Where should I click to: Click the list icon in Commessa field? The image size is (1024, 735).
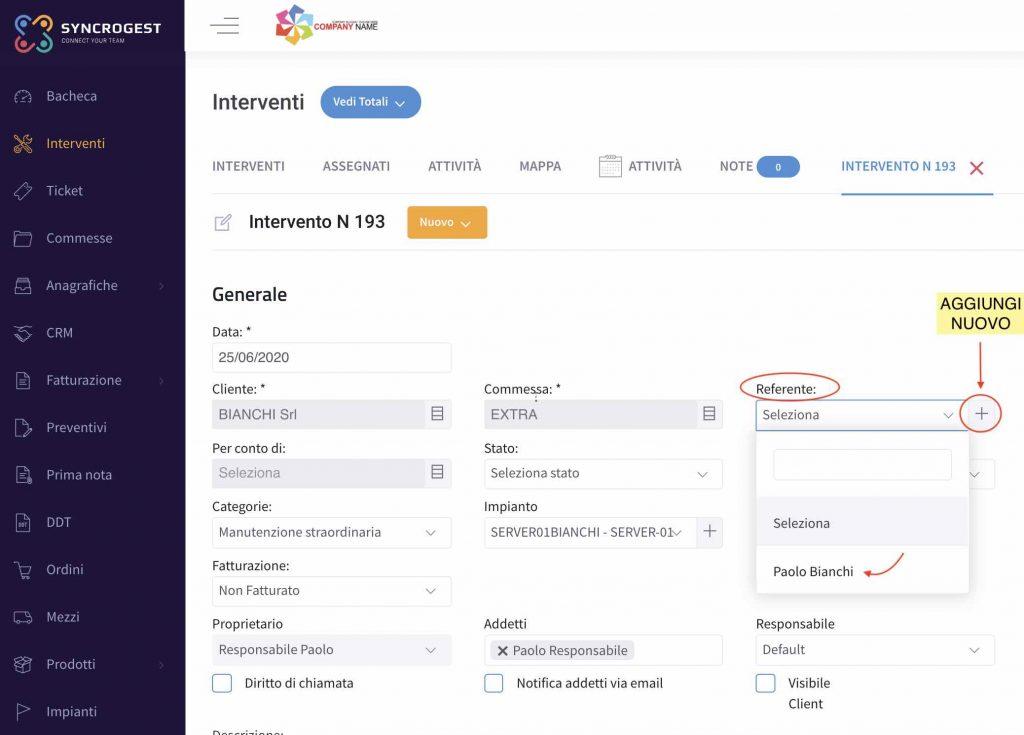coord(709,414)
